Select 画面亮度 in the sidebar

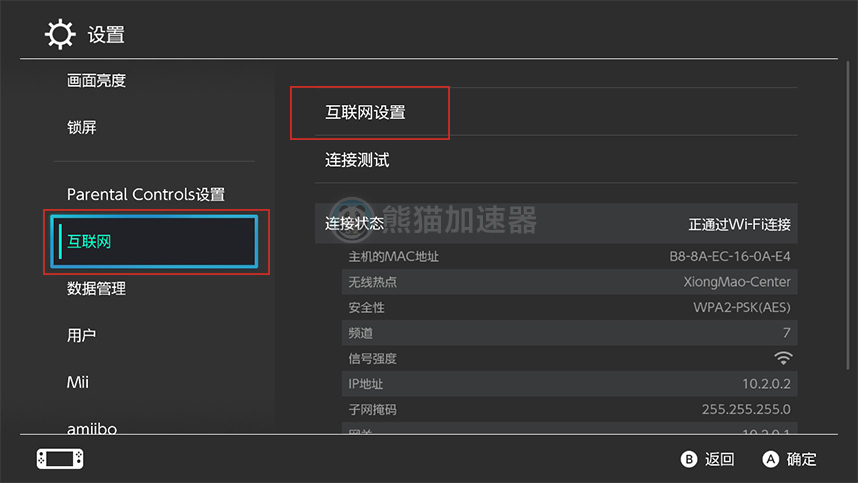tap(97, 81)
